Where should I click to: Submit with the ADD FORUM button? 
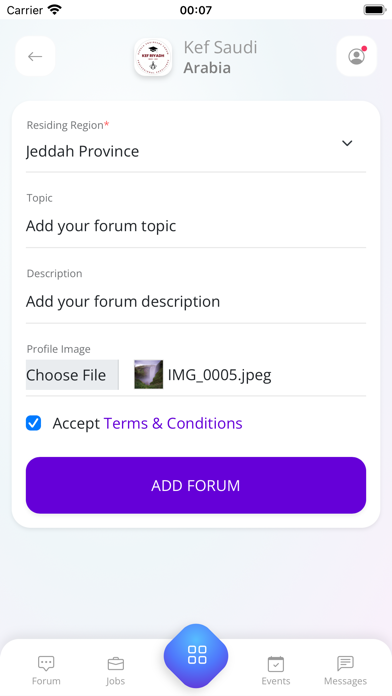coord(196,485)
